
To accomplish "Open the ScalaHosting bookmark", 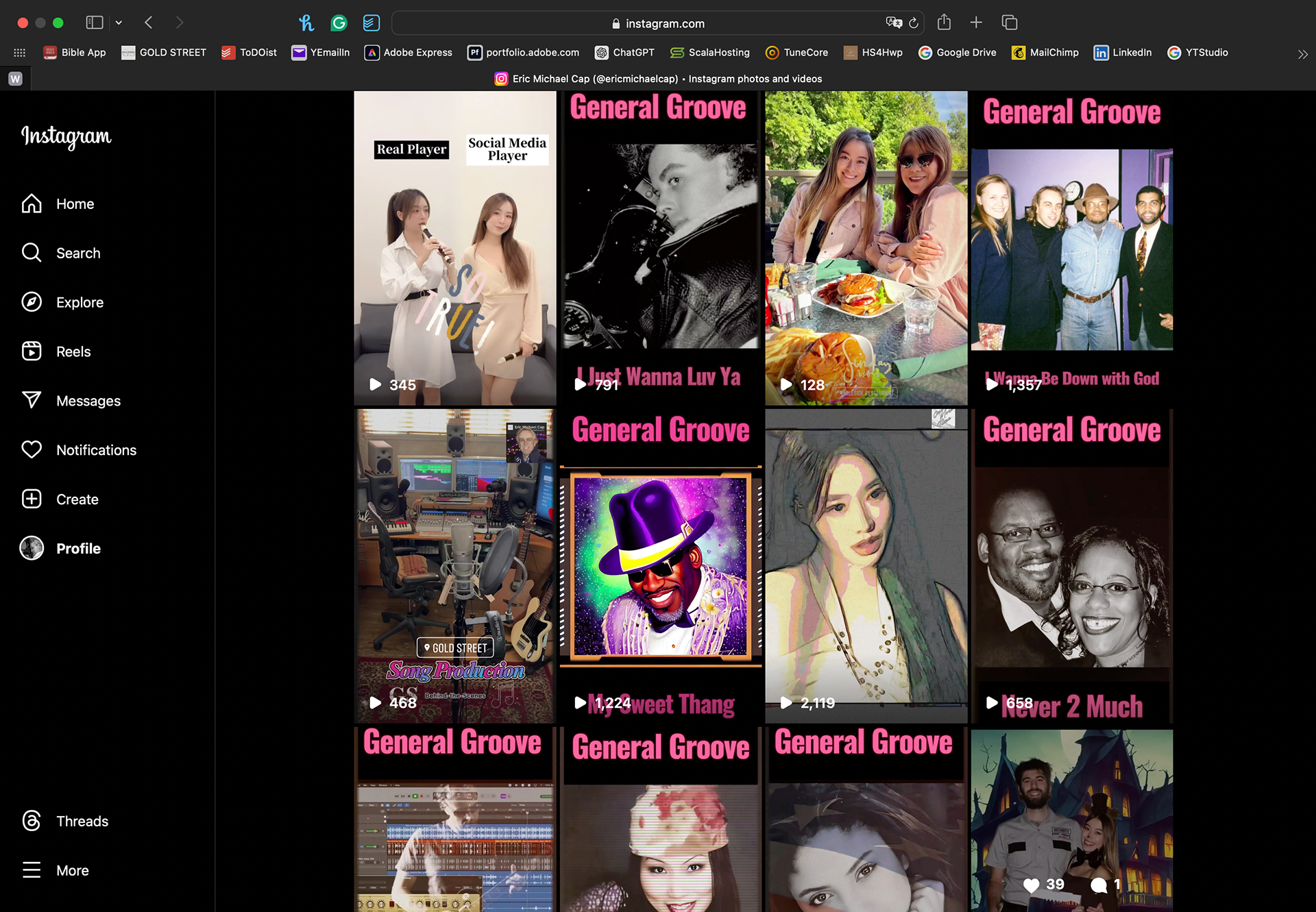I will point(709,53).
